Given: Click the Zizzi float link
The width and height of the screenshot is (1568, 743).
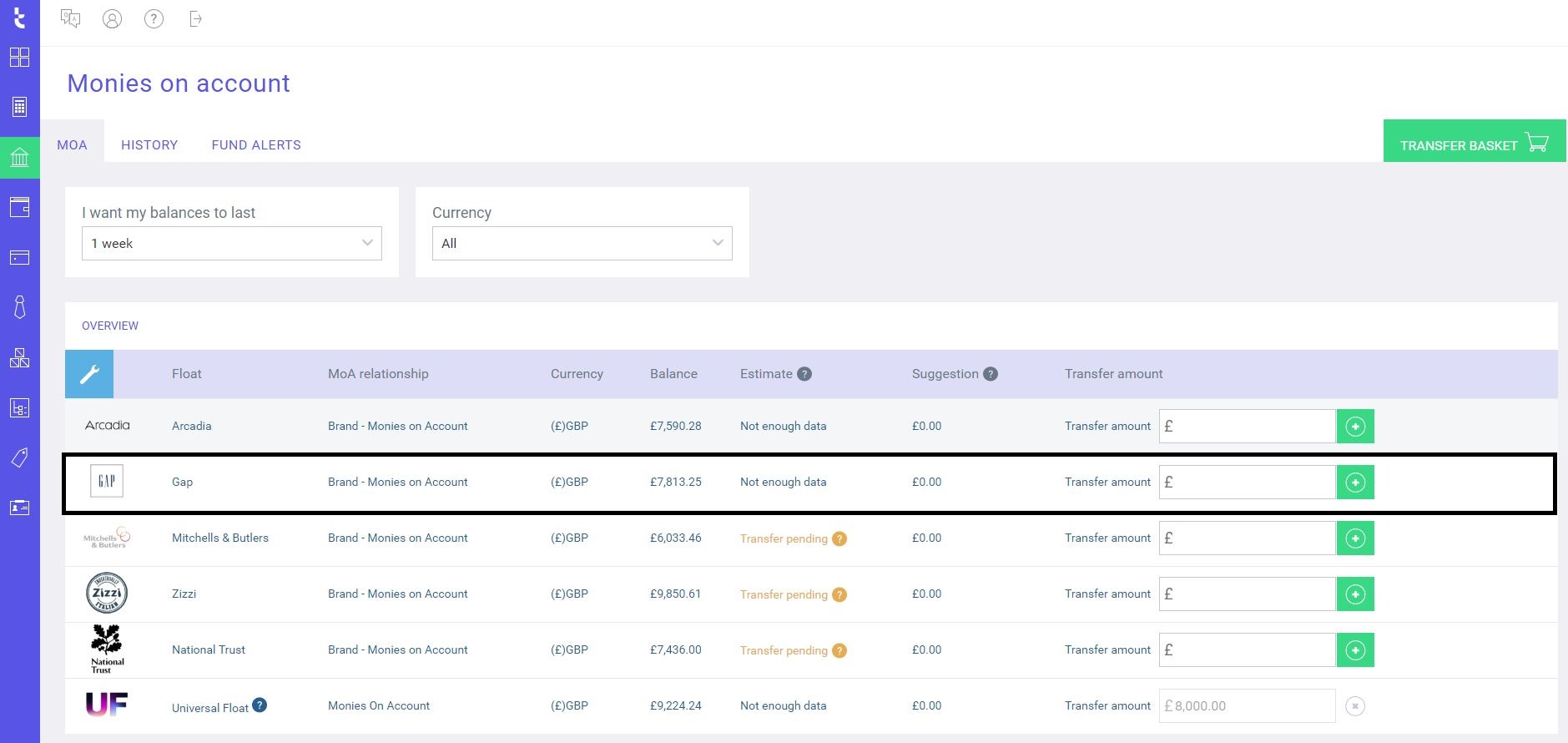Looking at the screenshot, I should [184, 594].
